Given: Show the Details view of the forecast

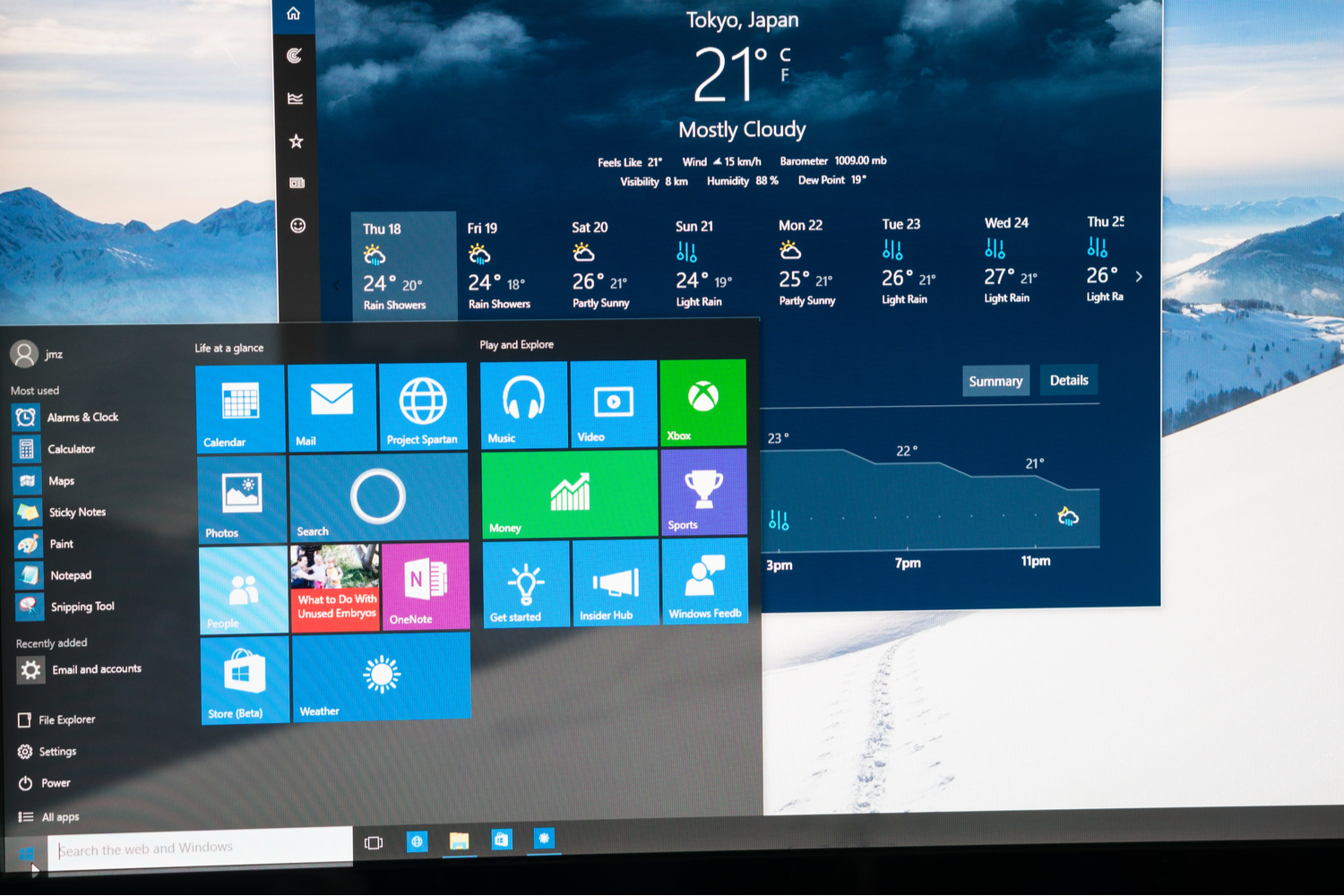Looking at the screenshot, I should coord(1068,379).
